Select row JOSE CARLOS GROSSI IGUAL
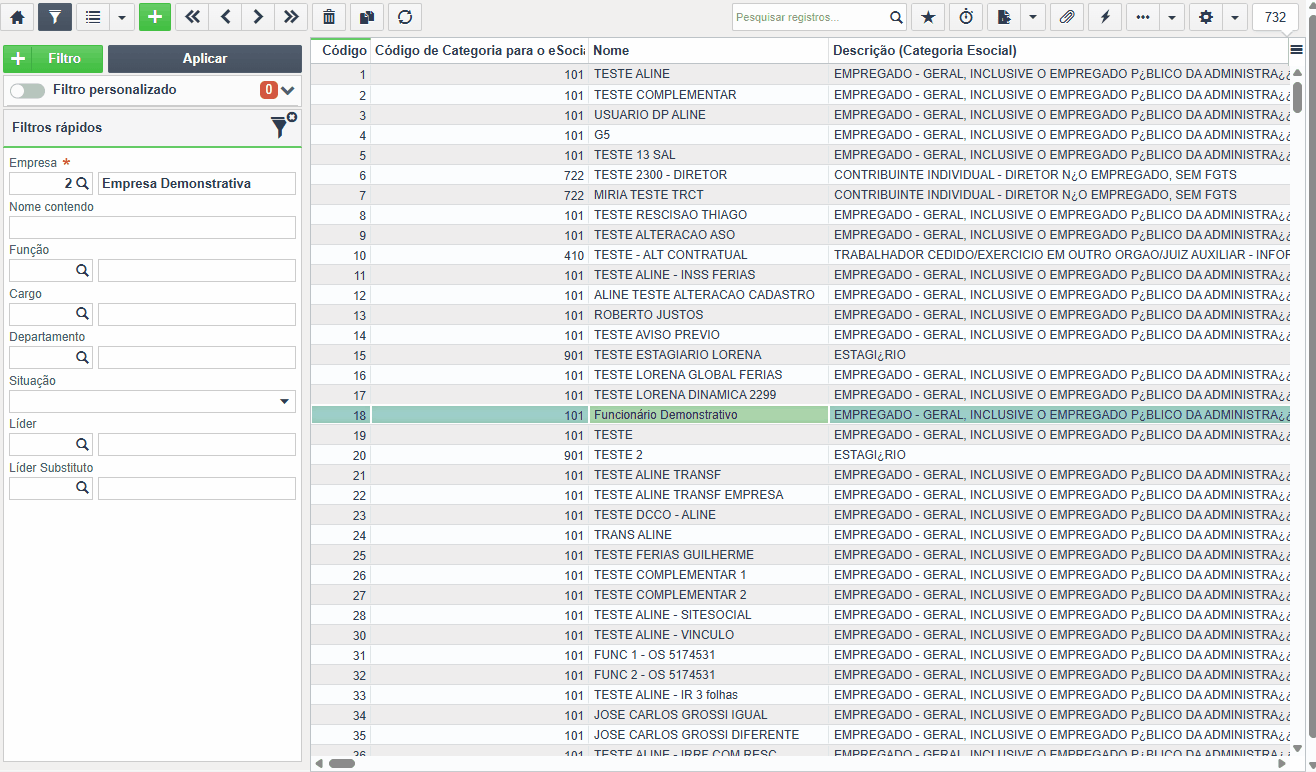This screenshot has width=1316, height=772. 800,715
